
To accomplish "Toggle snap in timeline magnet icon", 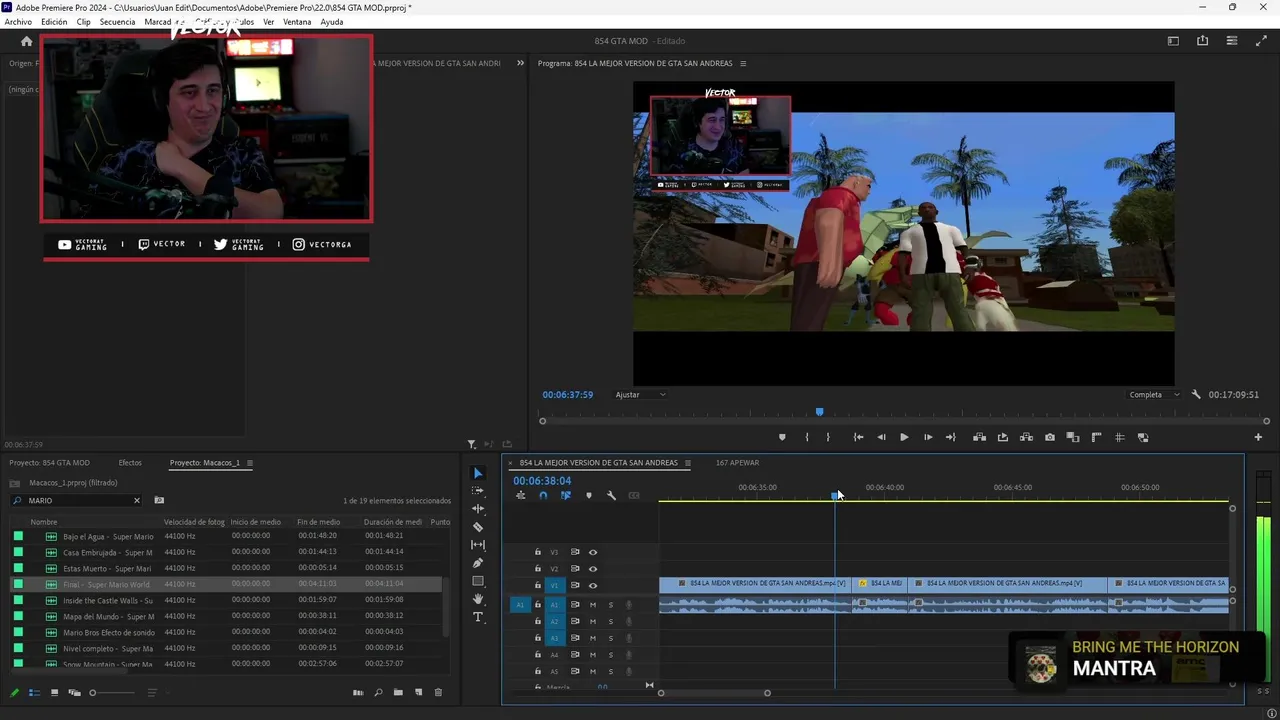I will coord(543,496).
